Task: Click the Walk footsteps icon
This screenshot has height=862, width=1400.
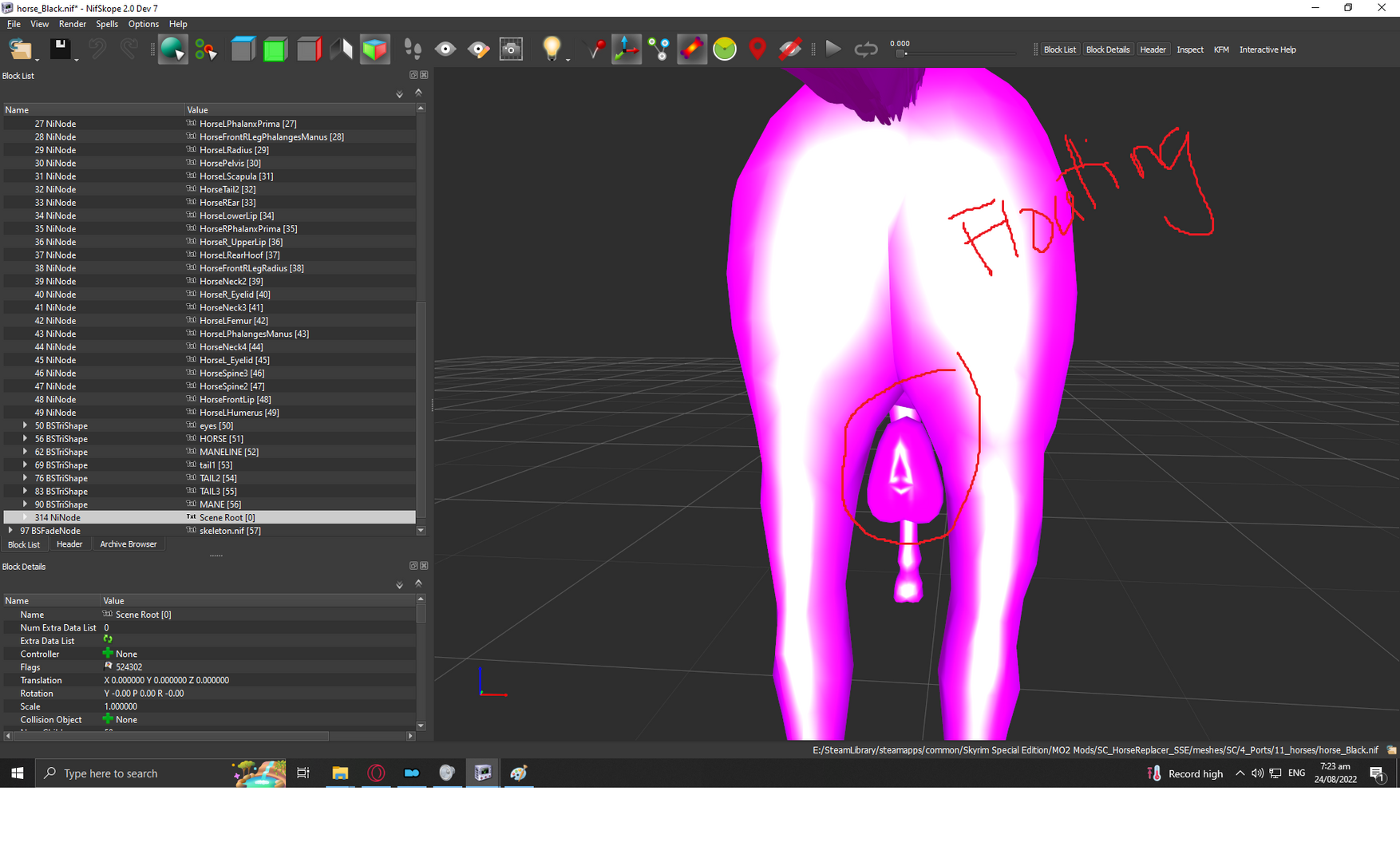Action: pyautogui.click(x=413, y=49)
